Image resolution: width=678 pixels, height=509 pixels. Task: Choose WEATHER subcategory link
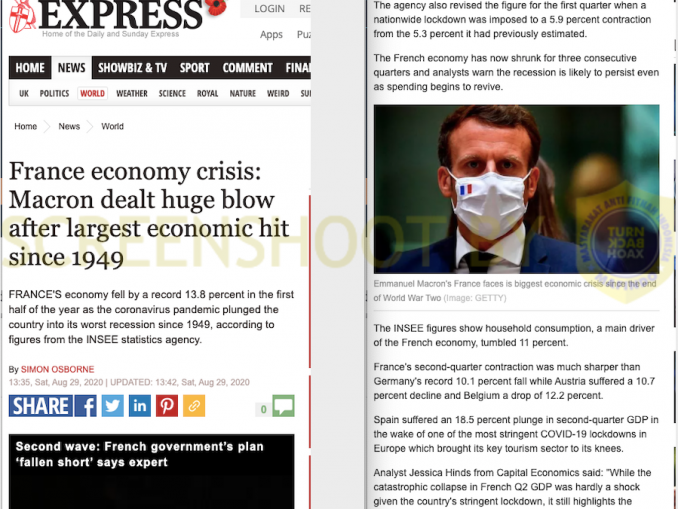tap(132, 93)
